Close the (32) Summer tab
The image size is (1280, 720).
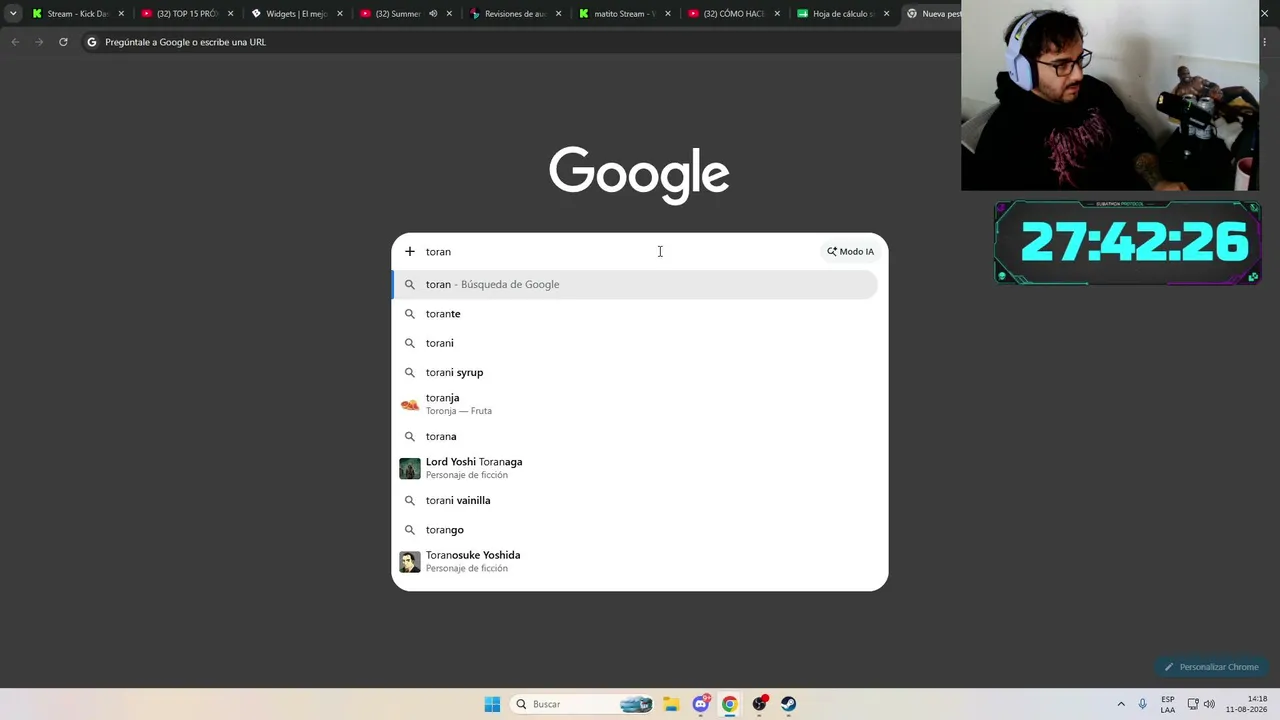[x=449, y=14]
